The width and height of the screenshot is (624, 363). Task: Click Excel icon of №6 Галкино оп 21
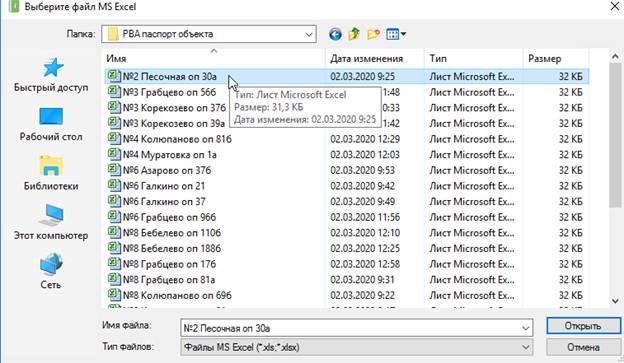(114, 186)
